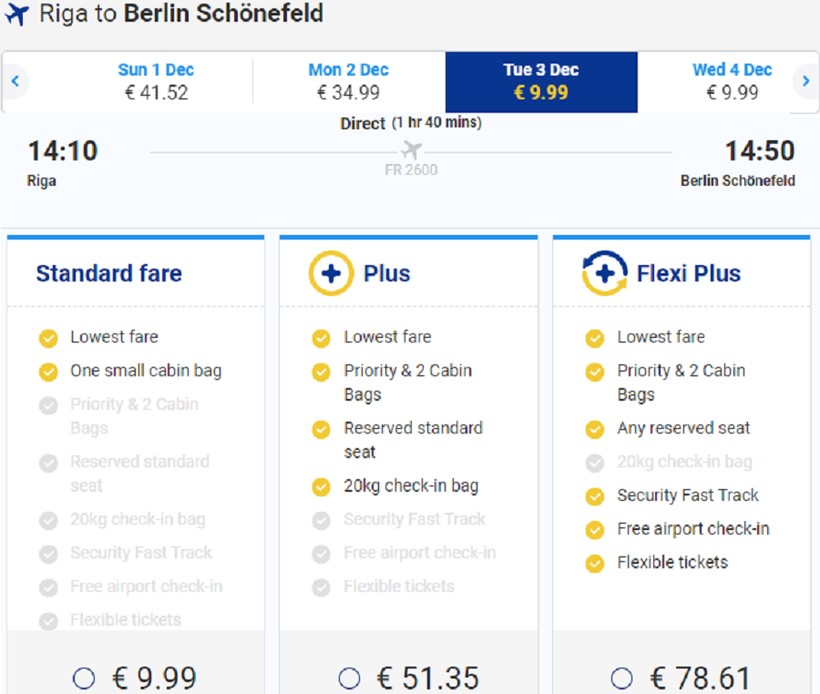Switch to Mon 2 Dec date tab
This screenshot has width=820, height=694.
click(x=348, y=81)
